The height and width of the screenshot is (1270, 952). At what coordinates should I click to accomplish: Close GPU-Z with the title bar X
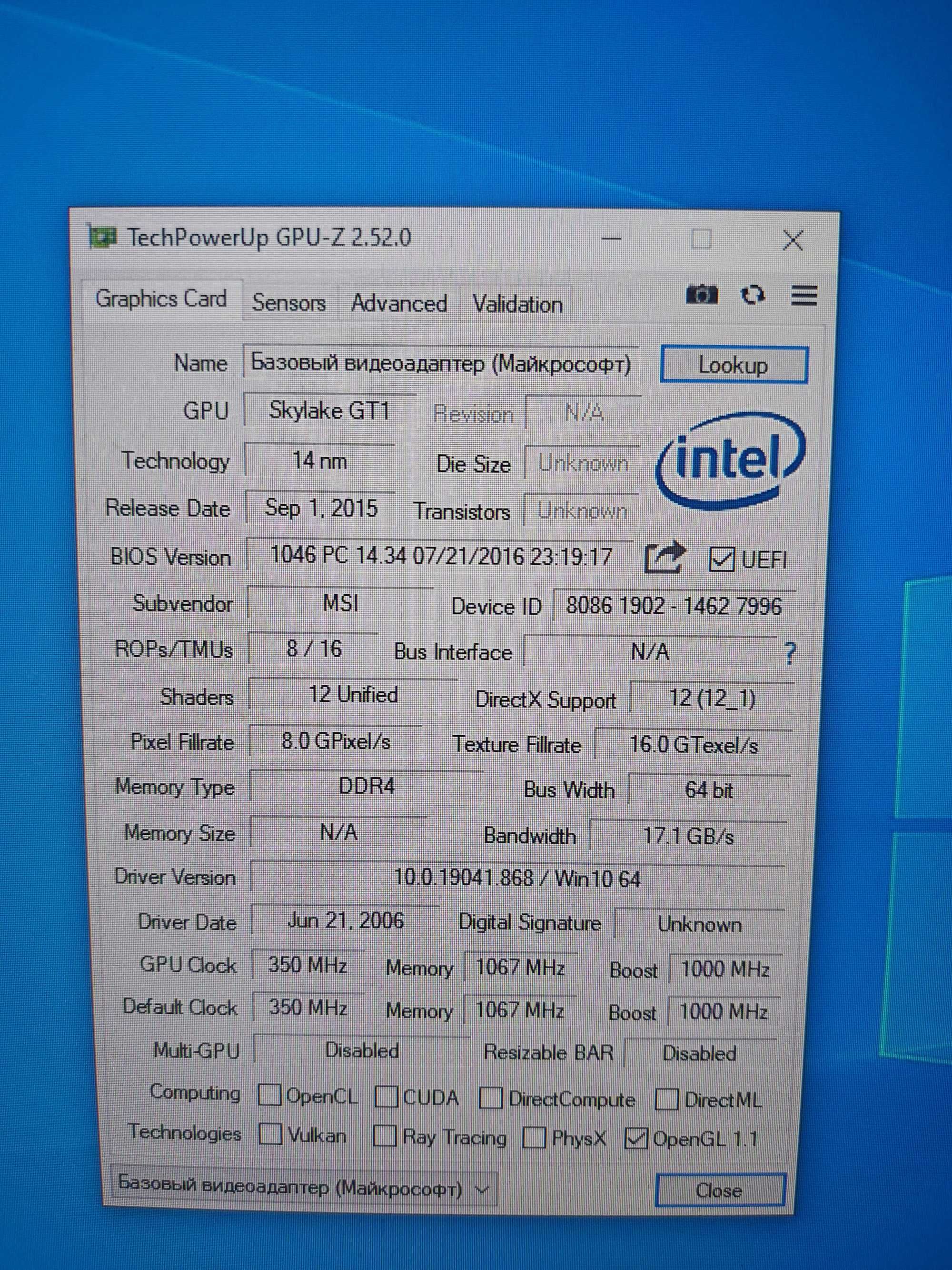click(793, 240)
